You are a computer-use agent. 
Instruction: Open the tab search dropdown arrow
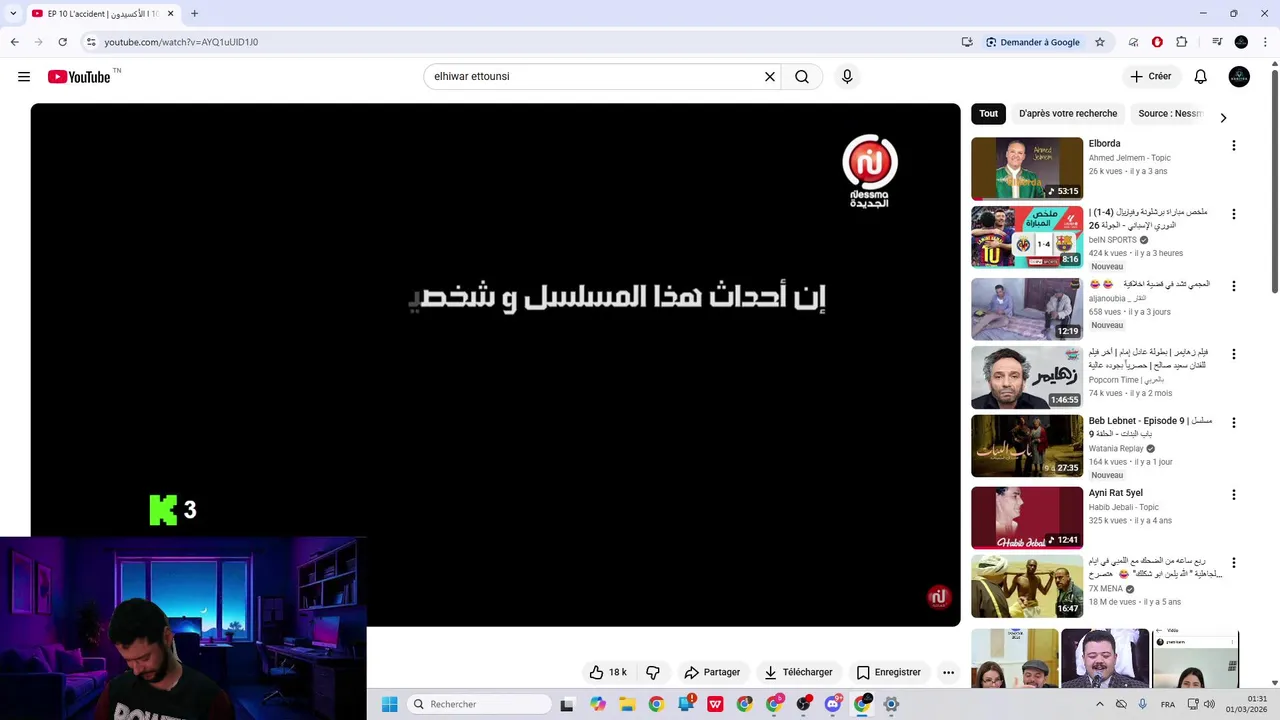tap(13, 14)
